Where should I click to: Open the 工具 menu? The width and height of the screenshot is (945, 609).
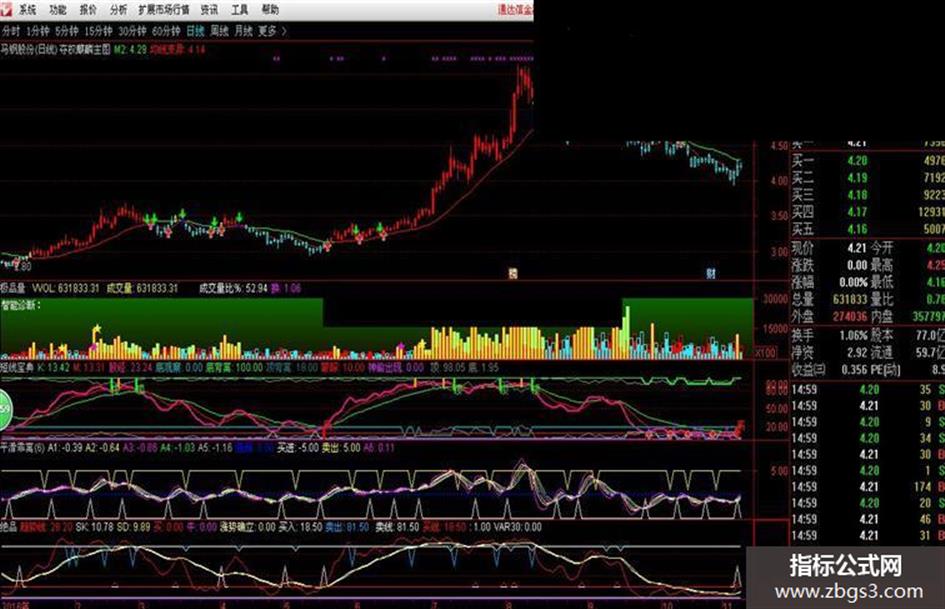click(x=240, y=10)
